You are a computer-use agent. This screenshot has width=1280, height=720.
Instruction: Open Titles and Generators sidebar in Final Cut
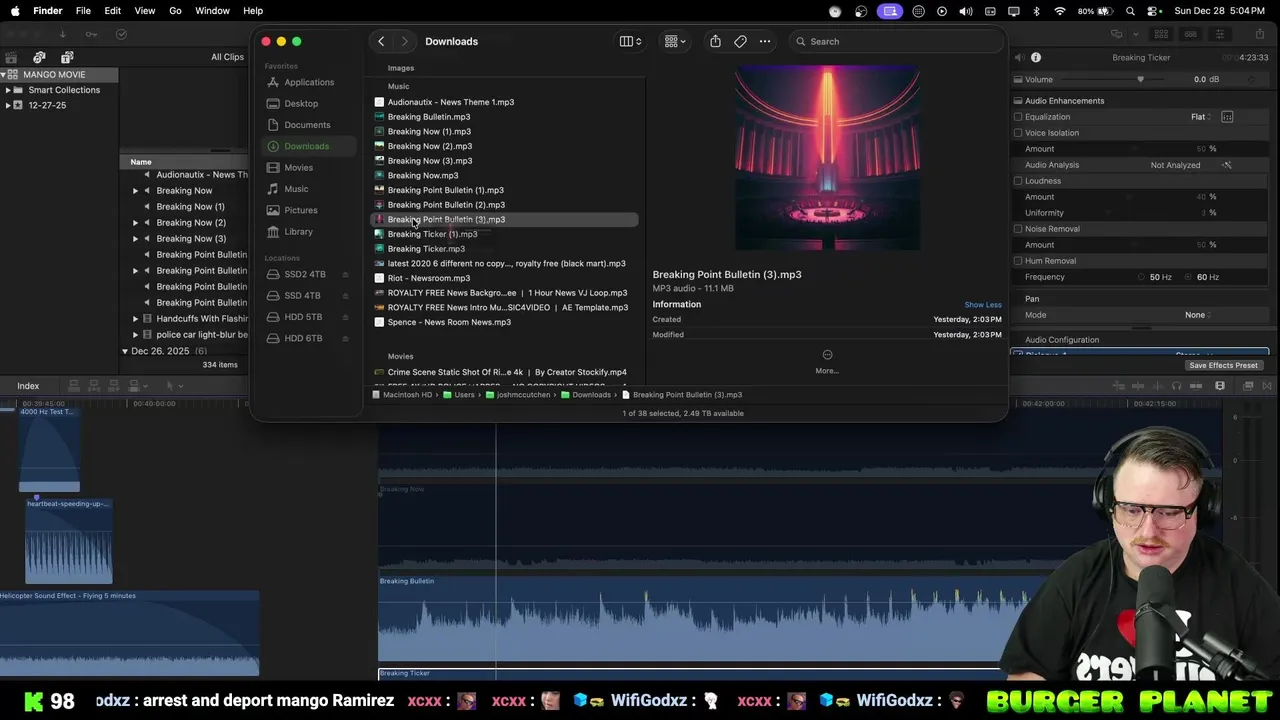[x=65, y=57]
